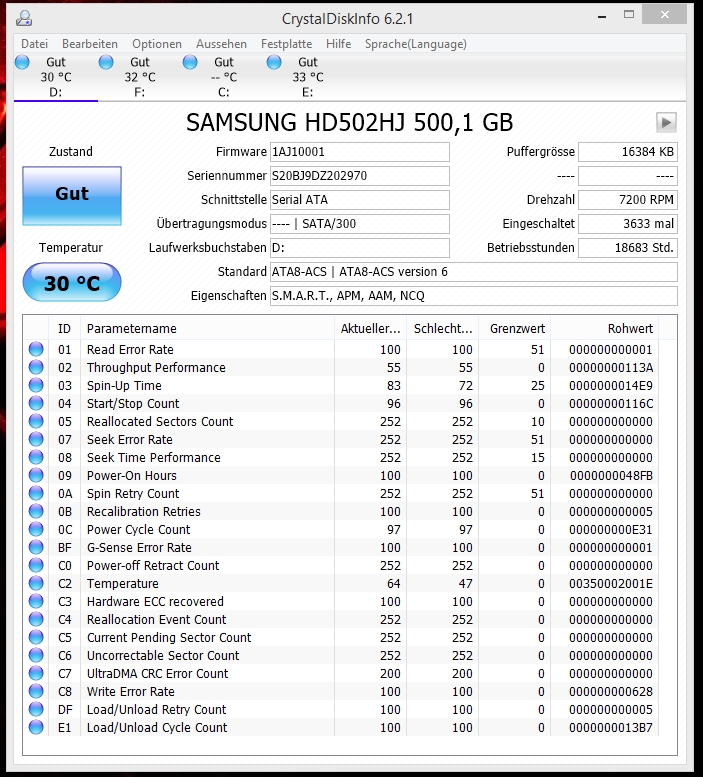The image size is (703, 777).
Task: Click the Puffergrösse value 16384 KB
Action: (628, 152)
